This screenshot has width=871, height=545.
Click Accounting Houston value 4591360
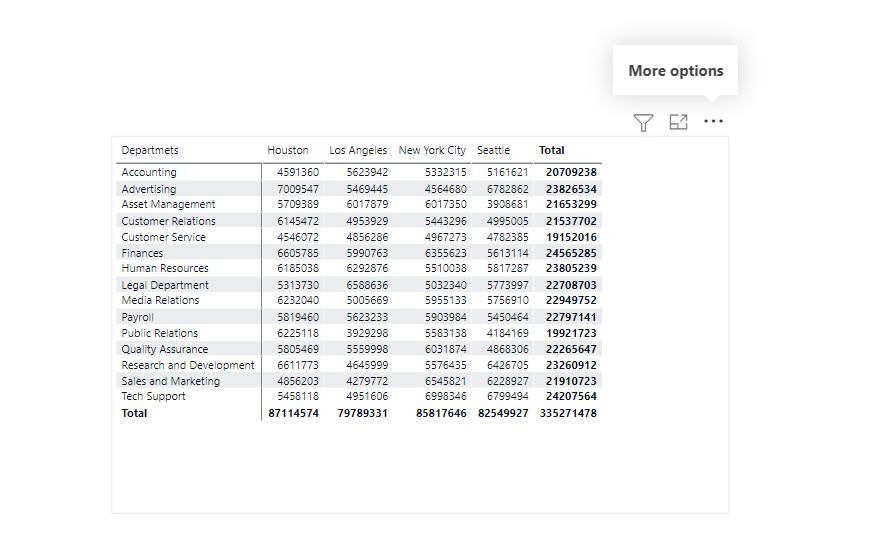[298, 172]
